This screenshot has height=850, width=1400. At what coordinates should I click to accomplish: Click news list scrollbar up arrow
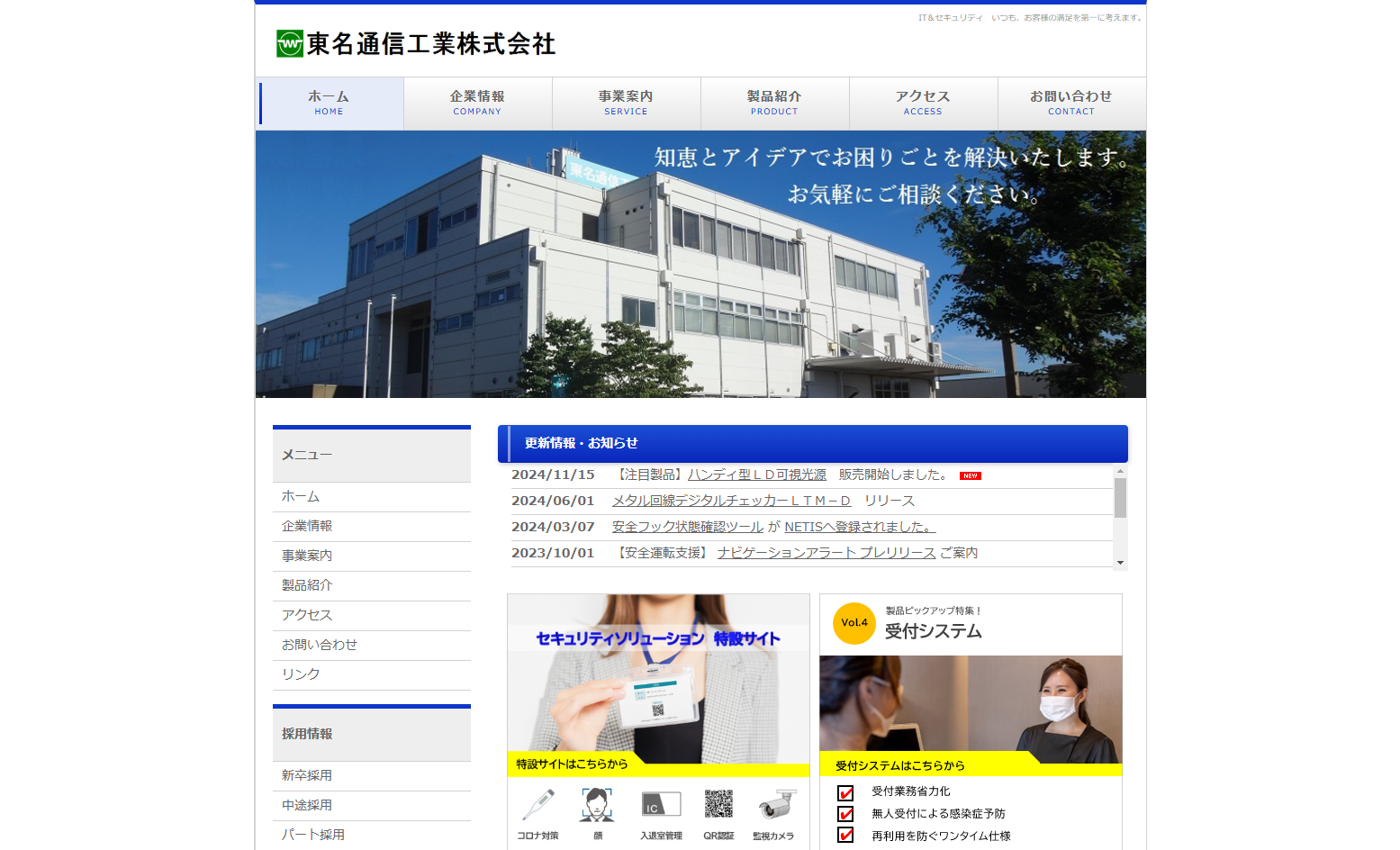(1120, 471)
